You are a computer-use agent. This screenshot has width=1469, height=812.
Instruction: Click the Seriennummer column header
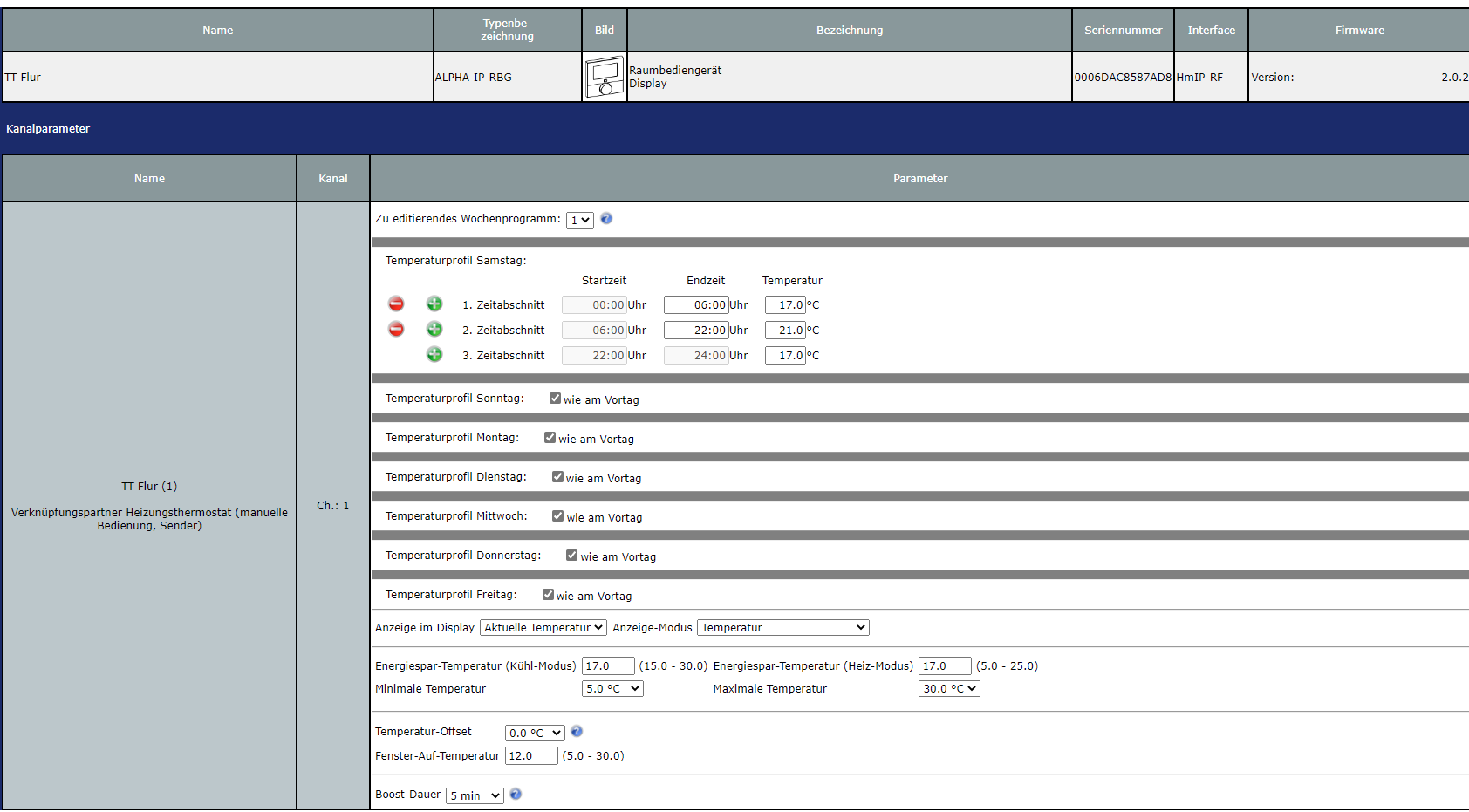[x=1123, y=30]
